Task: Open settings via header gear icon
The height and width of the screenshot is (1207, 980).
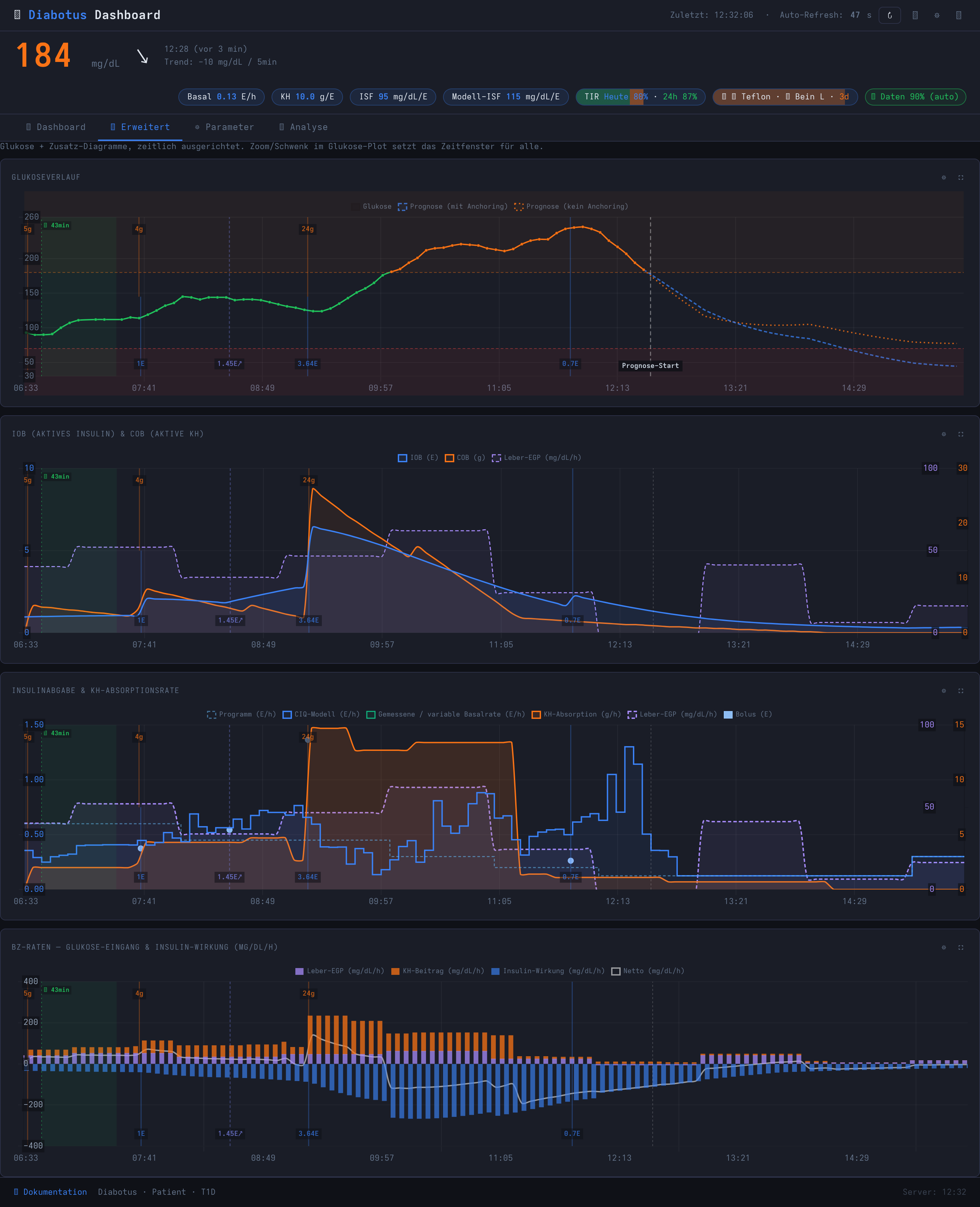Action: click(936, 15)
